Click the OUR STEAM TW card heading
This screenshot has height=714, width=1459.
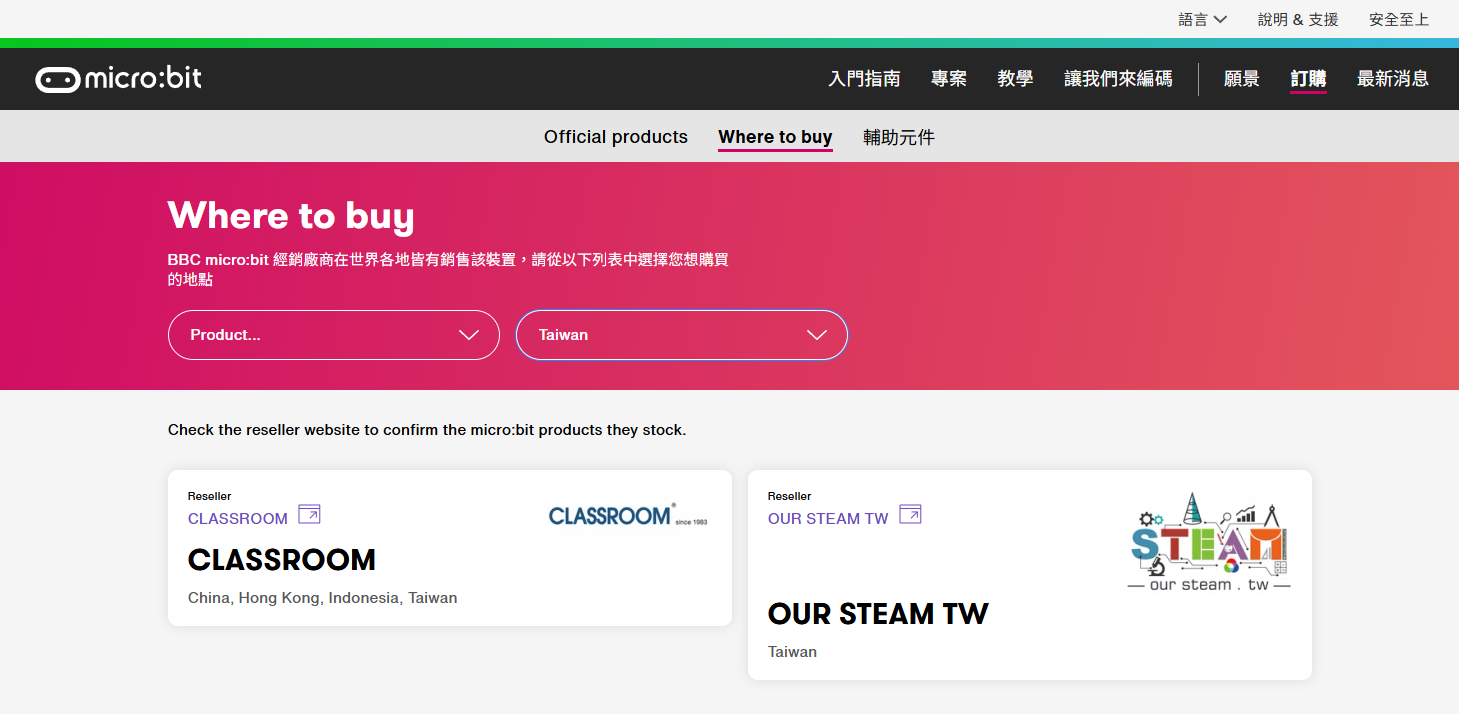[878, 614]
